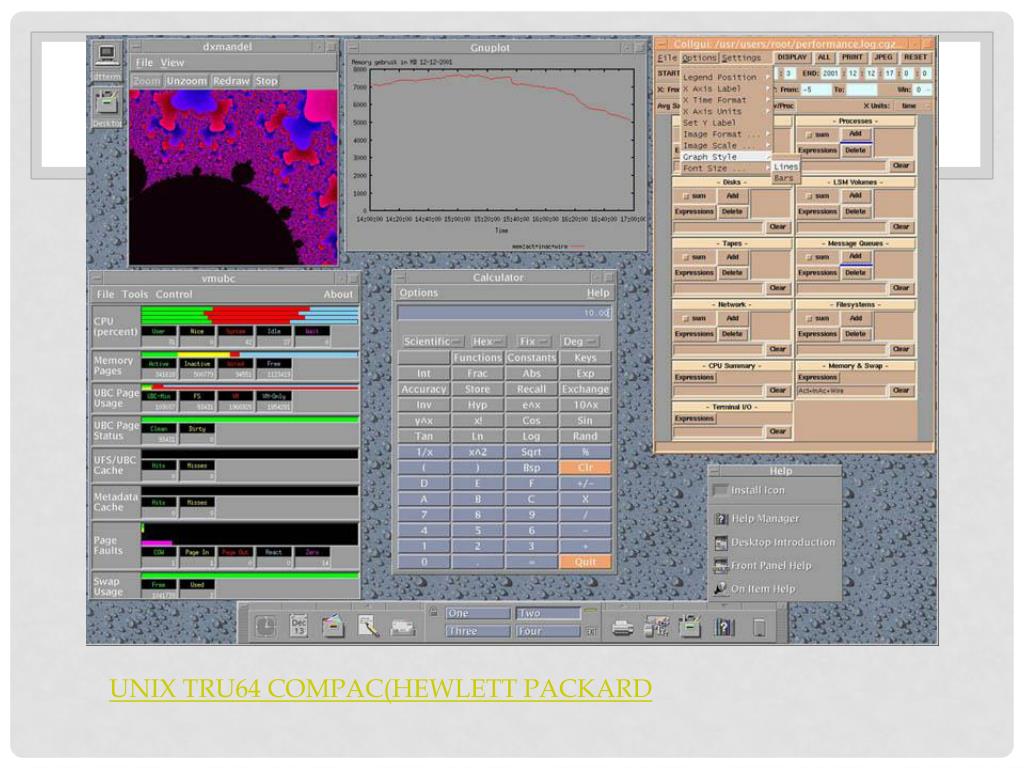The image size is (1024, 768).
Task: Click the Install Icon box in the Help subpanel
Action: click(x=720, y=490)
